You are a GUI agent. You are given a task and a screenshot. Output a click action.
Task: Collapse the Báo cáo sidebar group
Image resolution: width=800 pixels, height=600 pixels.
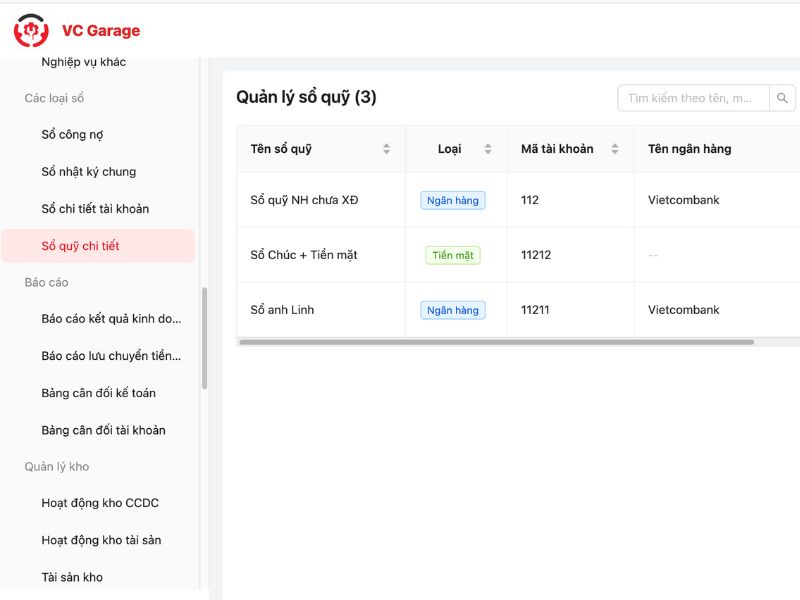click(46, 283)
